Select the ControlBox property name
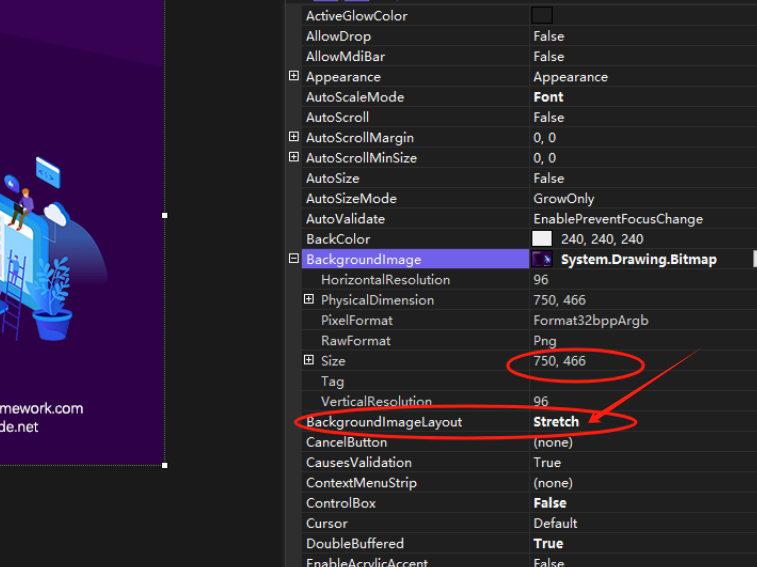Screen dimensions: 757x567 pos(341,503)
